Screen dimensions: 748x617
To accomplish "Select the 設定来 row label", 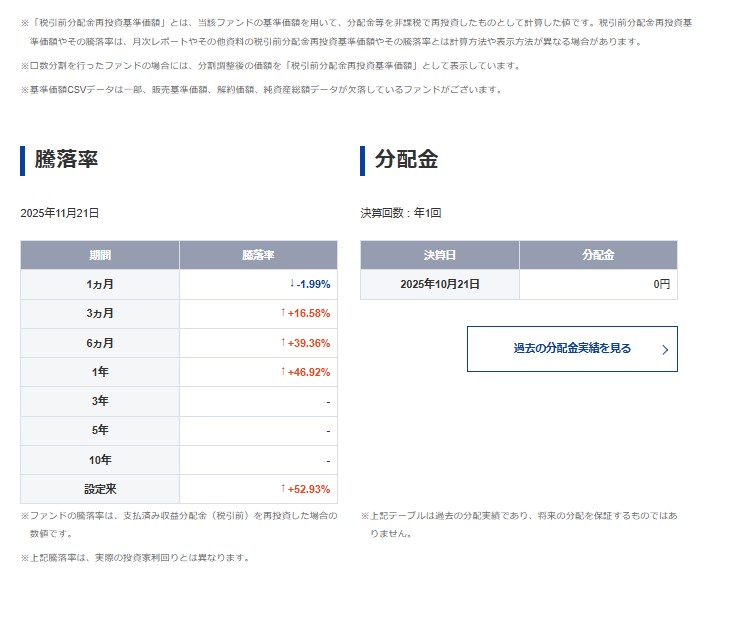I will click(100, 489).
